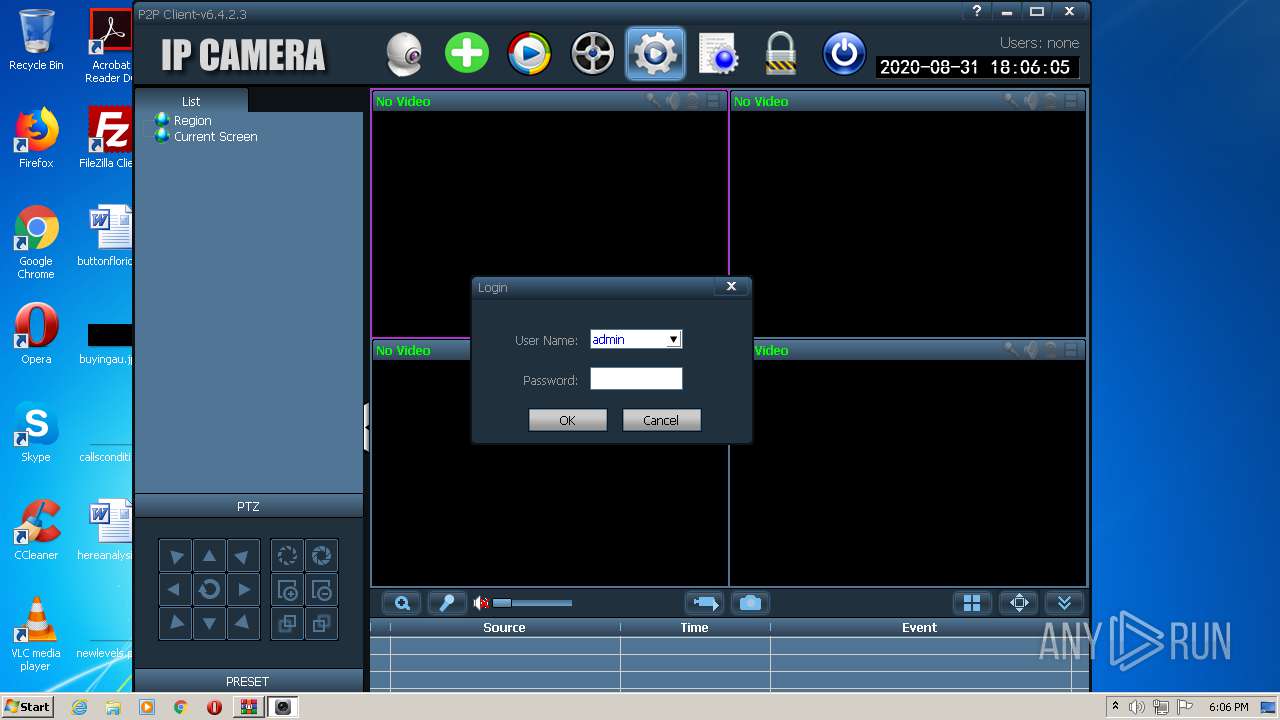Click the help question mark button
The height and width of the screenshot is (720, 1280).
click(x=976, y=12)
